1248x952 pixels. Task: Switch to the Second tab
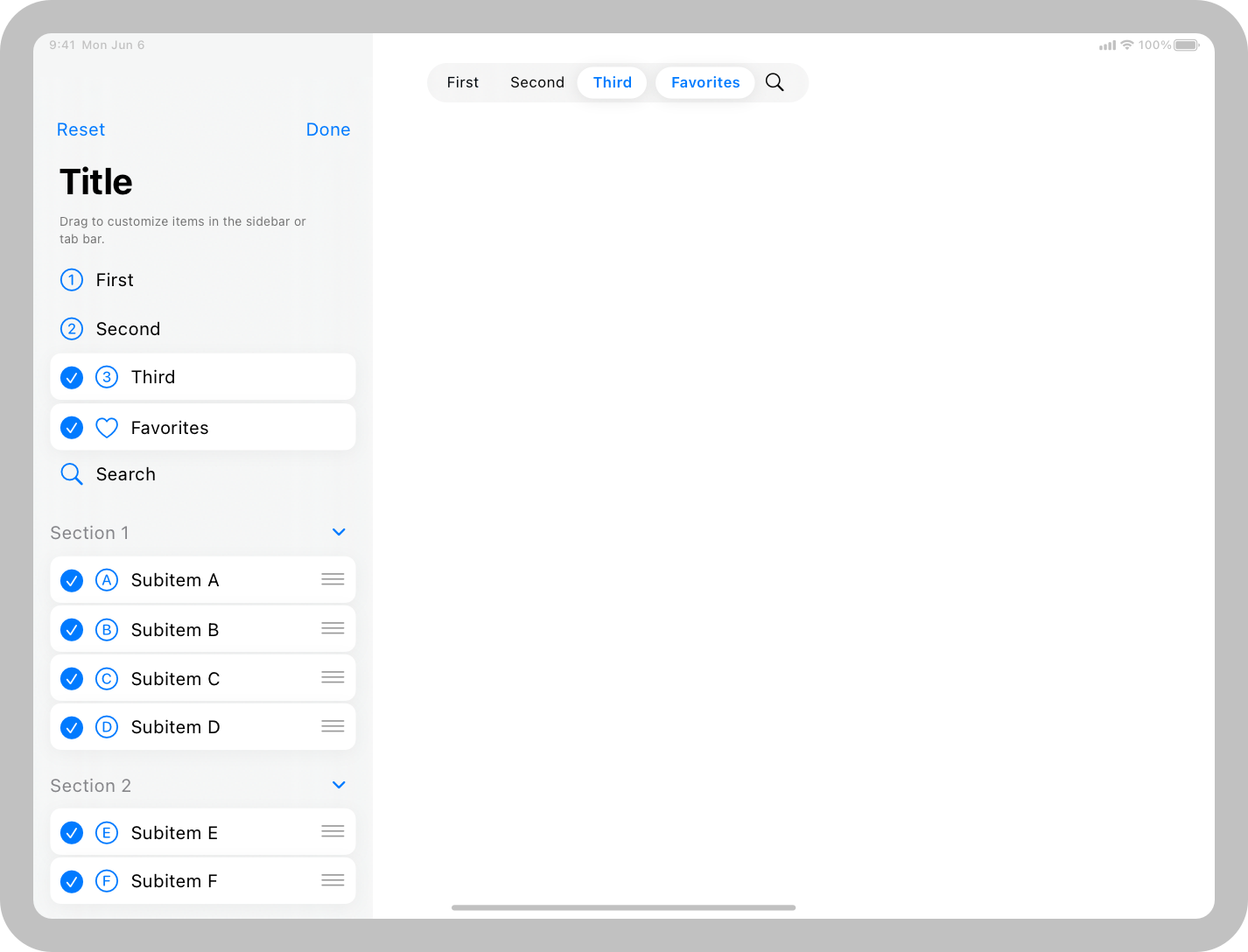click(x=536, y=81)
